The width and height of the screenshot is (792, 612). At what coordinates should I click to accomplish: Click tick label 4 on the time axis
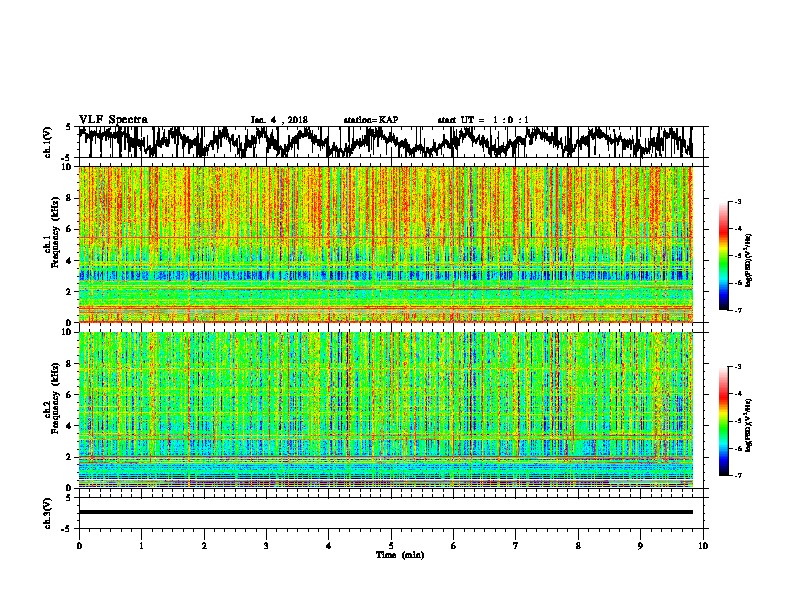(328, 546)
